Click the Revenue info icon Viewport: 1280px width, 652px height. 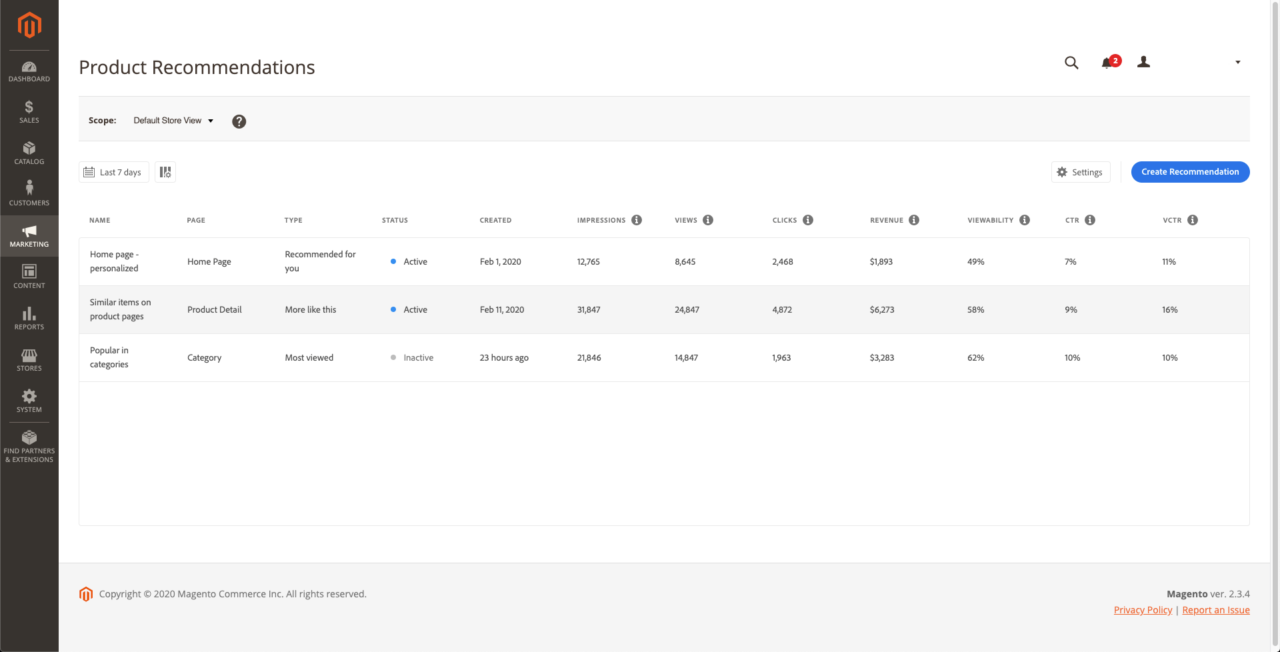[914, 220]
